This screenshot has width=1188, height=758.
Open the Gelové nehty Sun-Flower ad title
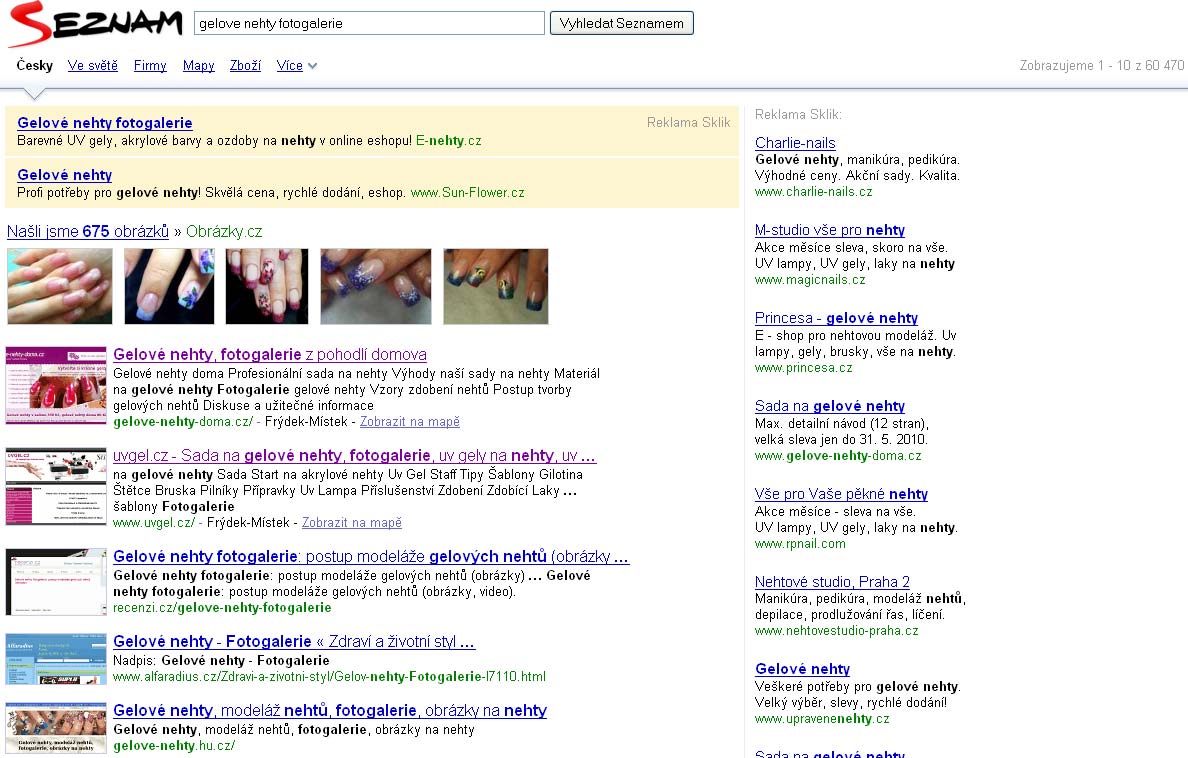[x=64, y=175]
